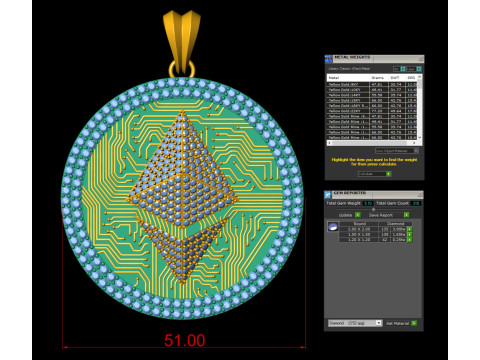Toggle the Use Object Materials checkbox
Viewport: 480px width, 360px height.
point(416,151)
